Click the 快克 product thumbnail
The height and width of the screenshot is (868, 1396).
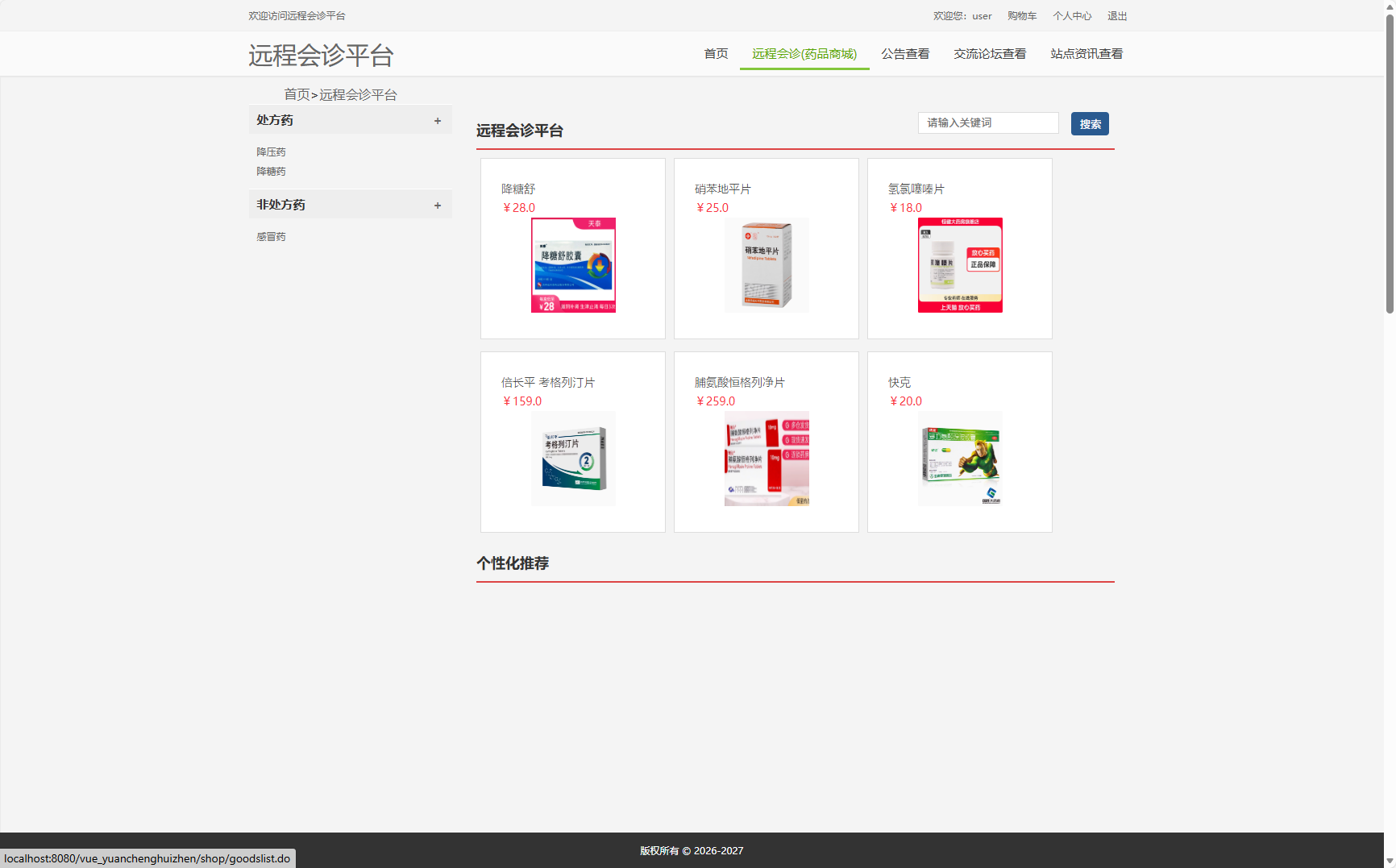pyautogui.click(x=959, y=458)
